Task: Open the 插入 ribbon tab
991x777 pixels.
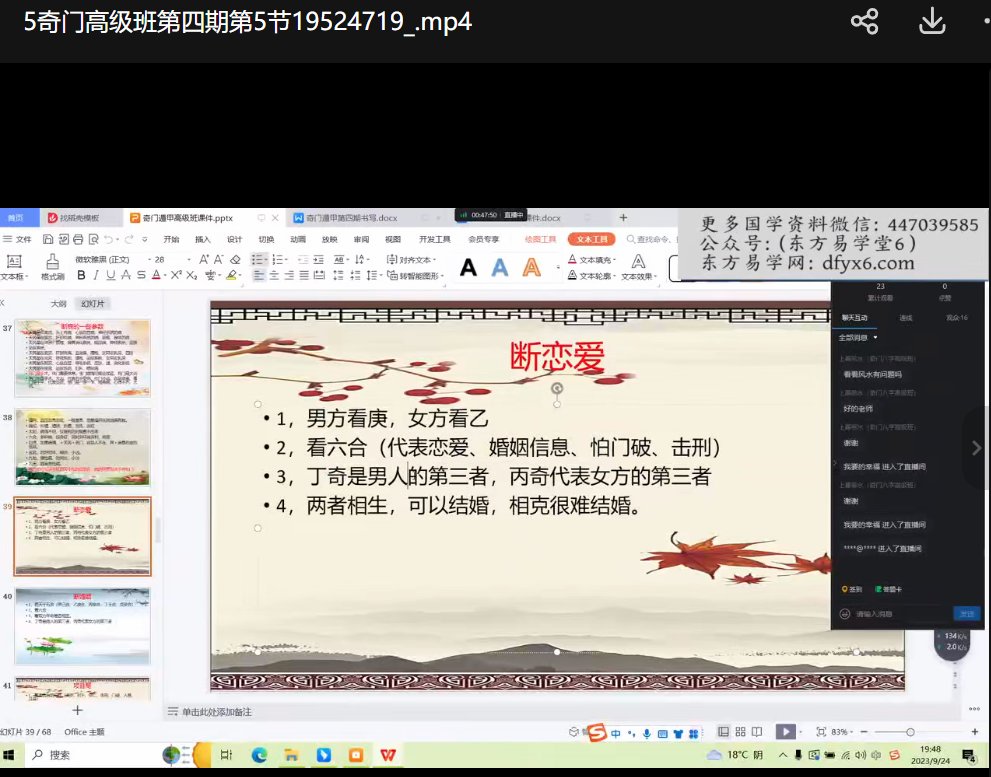Action: tap(203, 240)
